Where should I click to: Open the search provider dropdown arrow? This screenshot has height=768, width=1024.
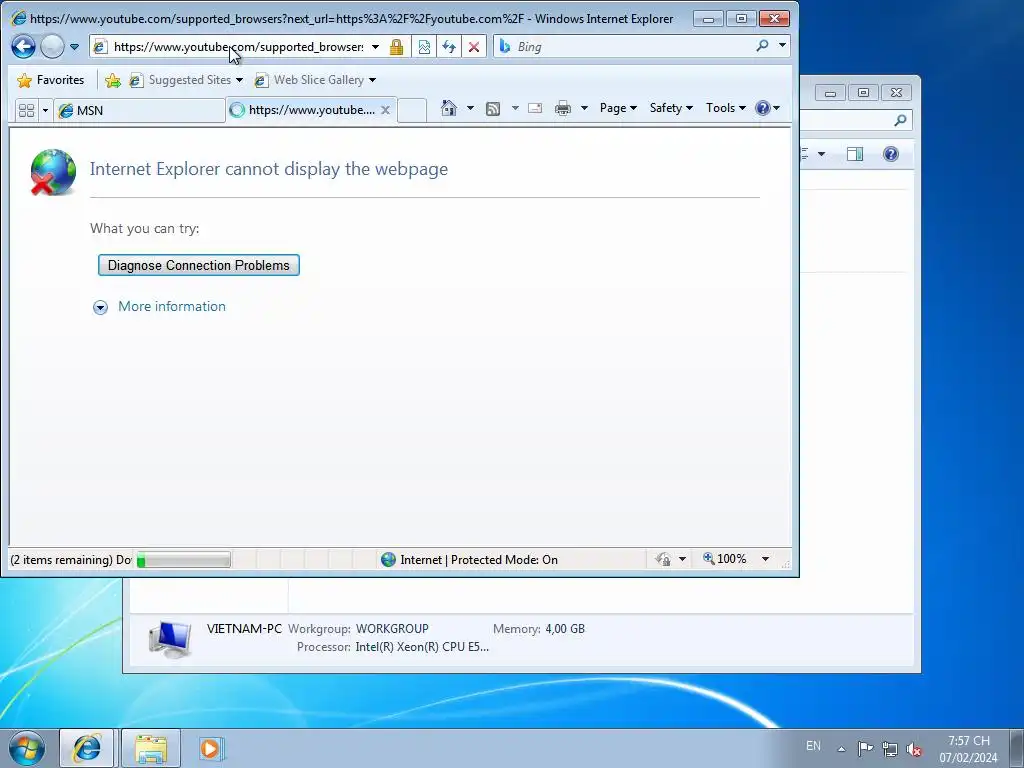[782, 46]
